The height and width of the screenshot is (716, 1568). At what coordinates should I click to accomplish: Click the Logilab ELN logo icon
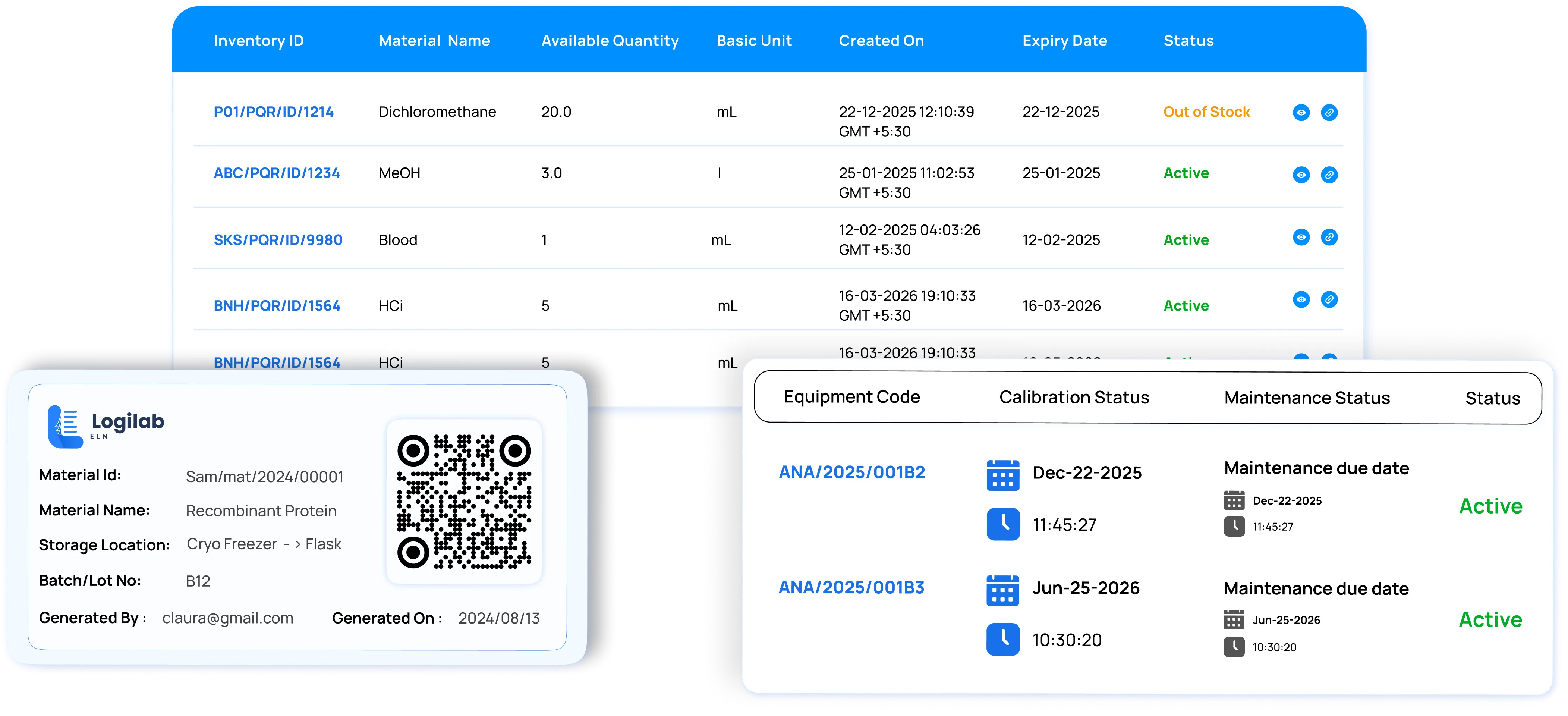tap(64, 427)
